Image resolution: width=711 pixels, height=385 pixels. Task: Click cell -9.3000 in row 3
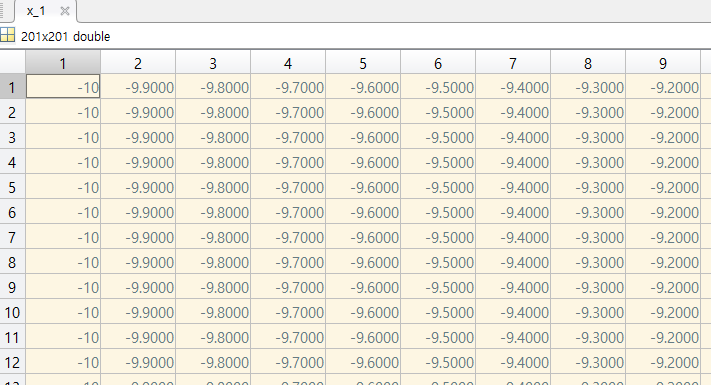pos(588,136)
